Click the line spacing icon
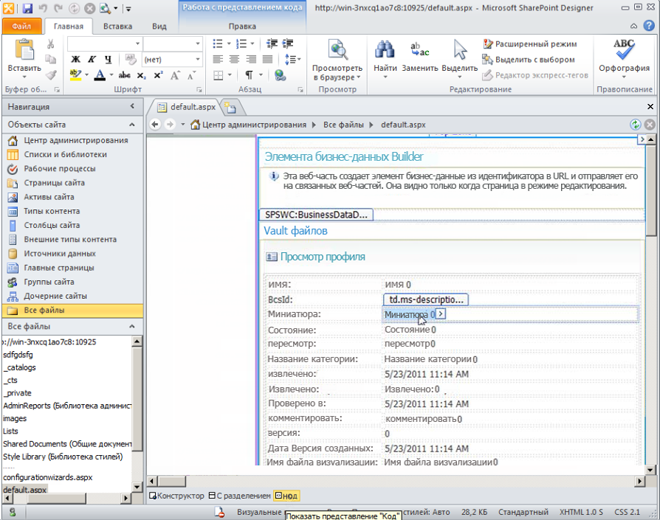This screenshot has width=660, height=520. tap(290, 59)
